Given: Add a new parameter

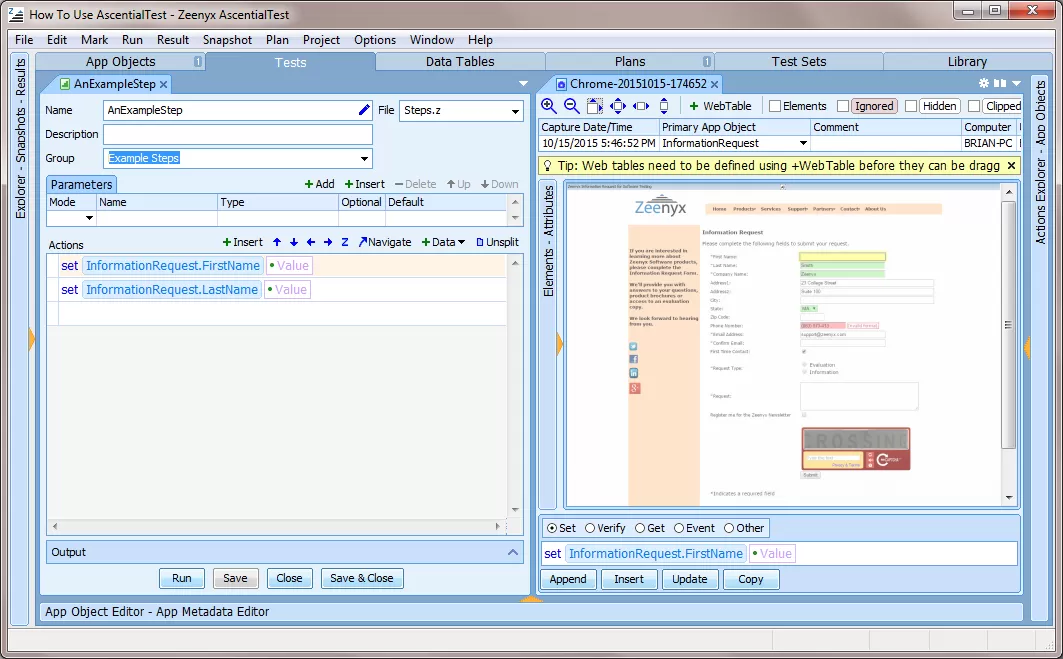Looking at the screenshot, I should click(319, 184).
